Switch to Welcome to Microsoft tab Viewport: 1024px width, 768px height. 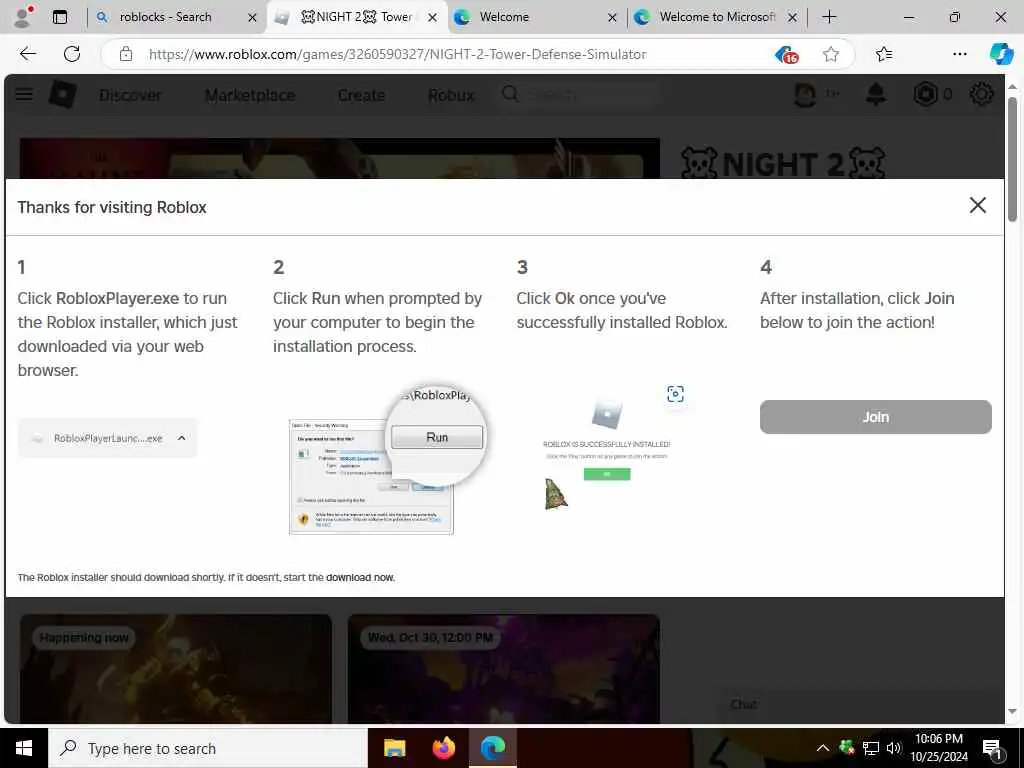pos(716,17)
